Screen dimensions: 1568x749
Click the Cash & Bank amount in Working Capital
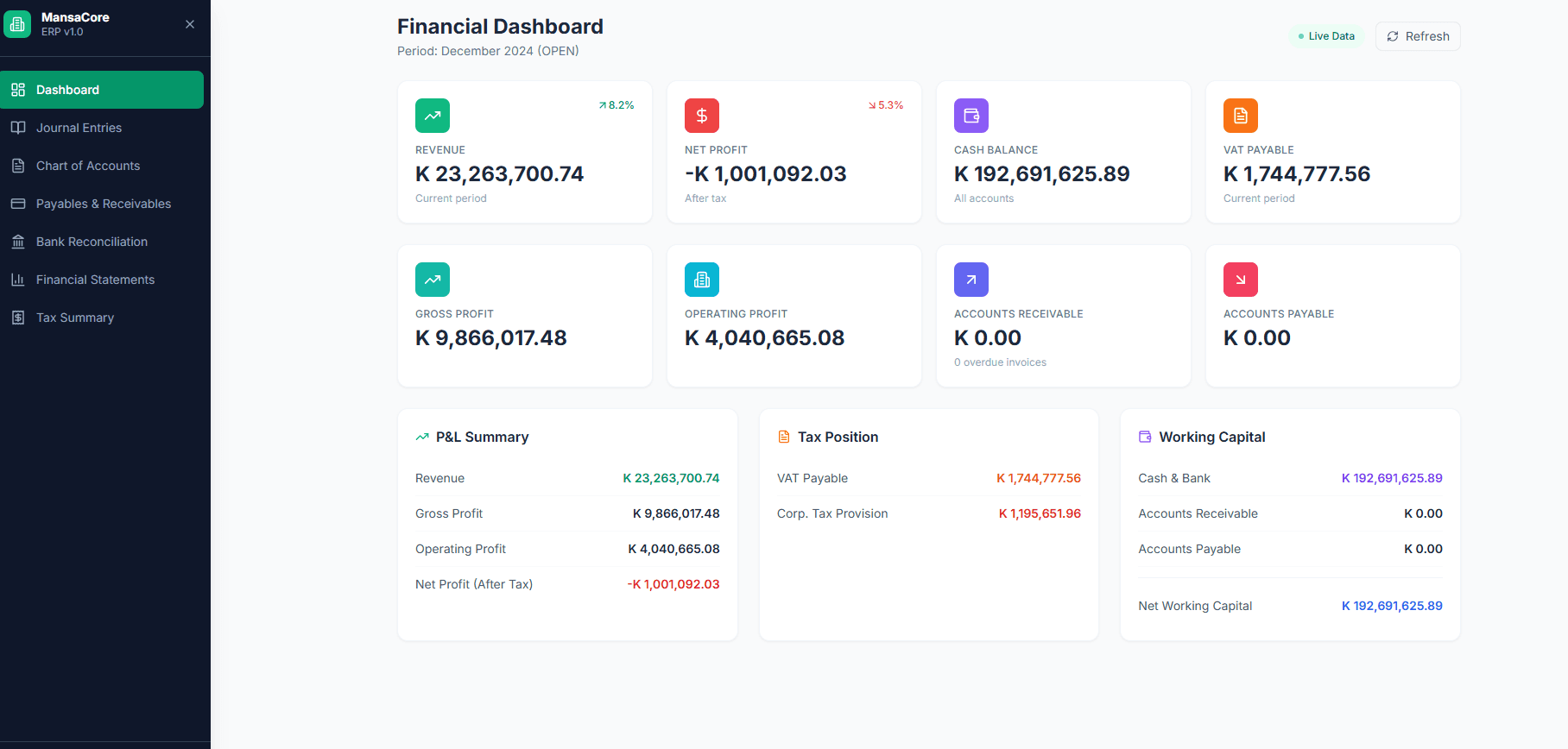(x=1392, y=478)
